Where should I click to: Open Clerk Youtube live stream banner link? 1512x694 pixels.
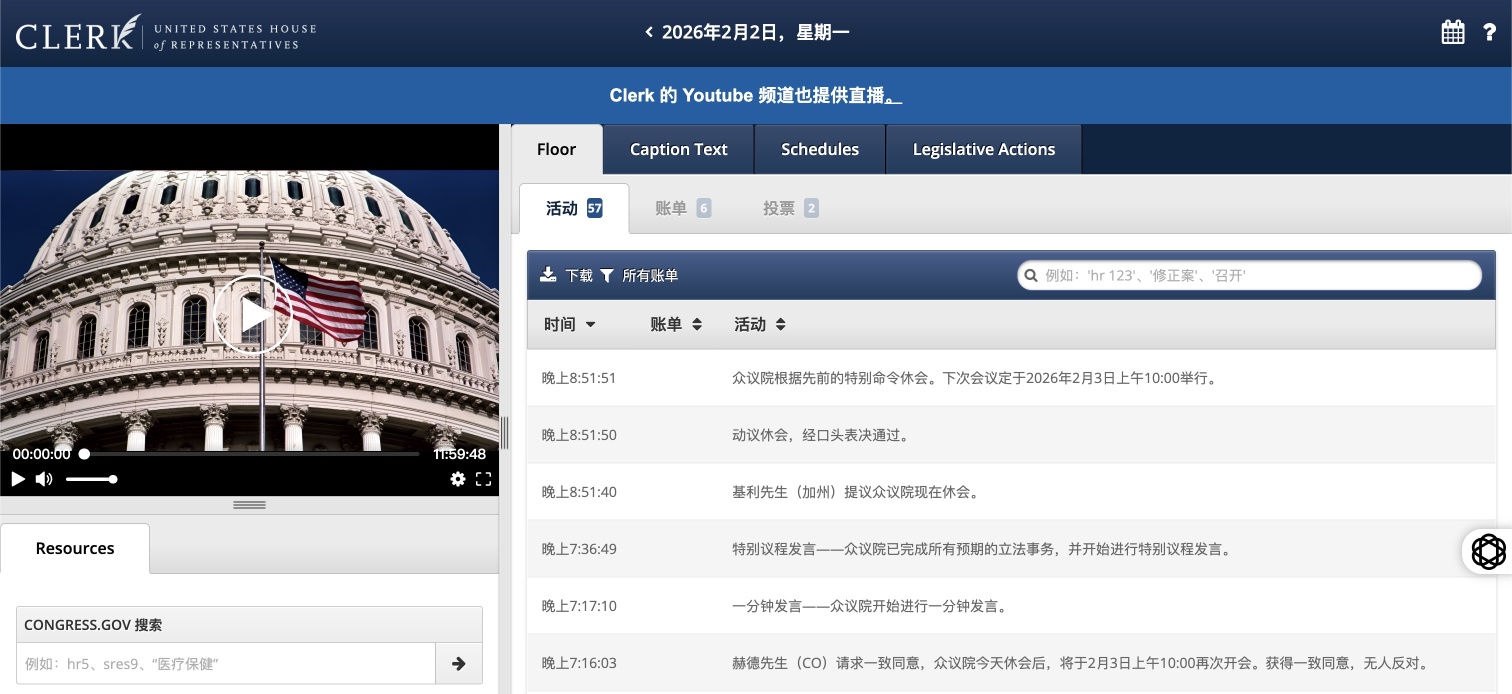(x=756, y=96)
